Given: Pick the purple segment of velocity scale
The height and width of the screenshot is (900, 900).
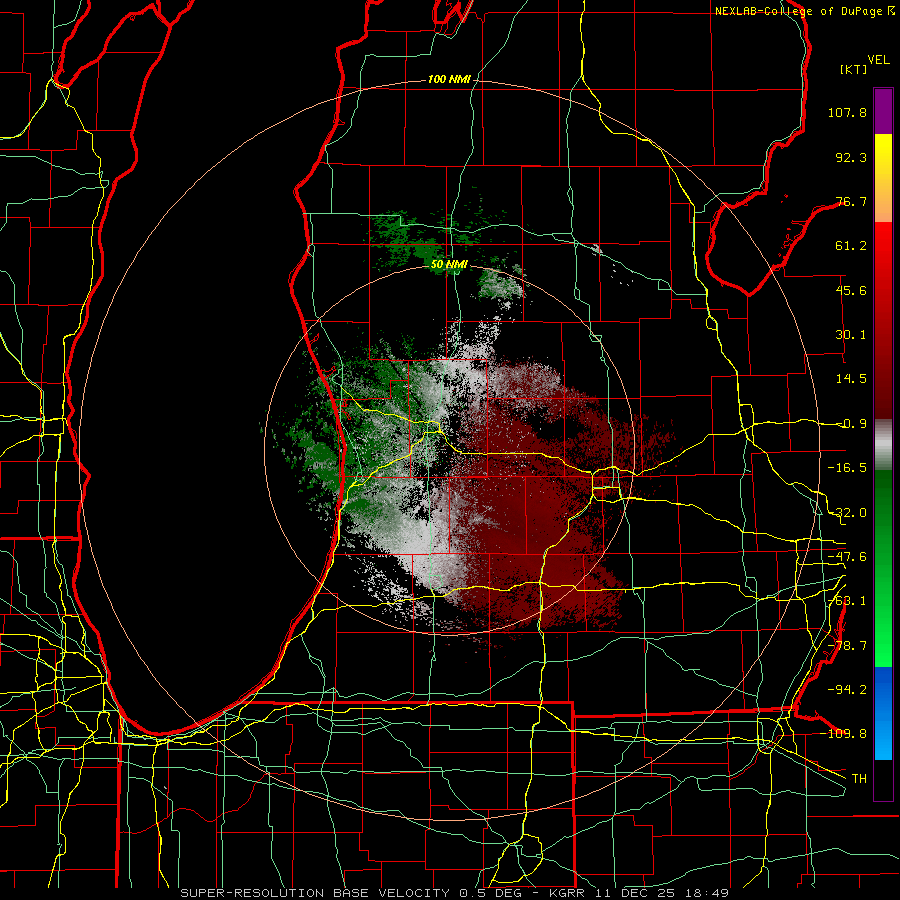Looking at the screenshot, I should coord(883,111).
